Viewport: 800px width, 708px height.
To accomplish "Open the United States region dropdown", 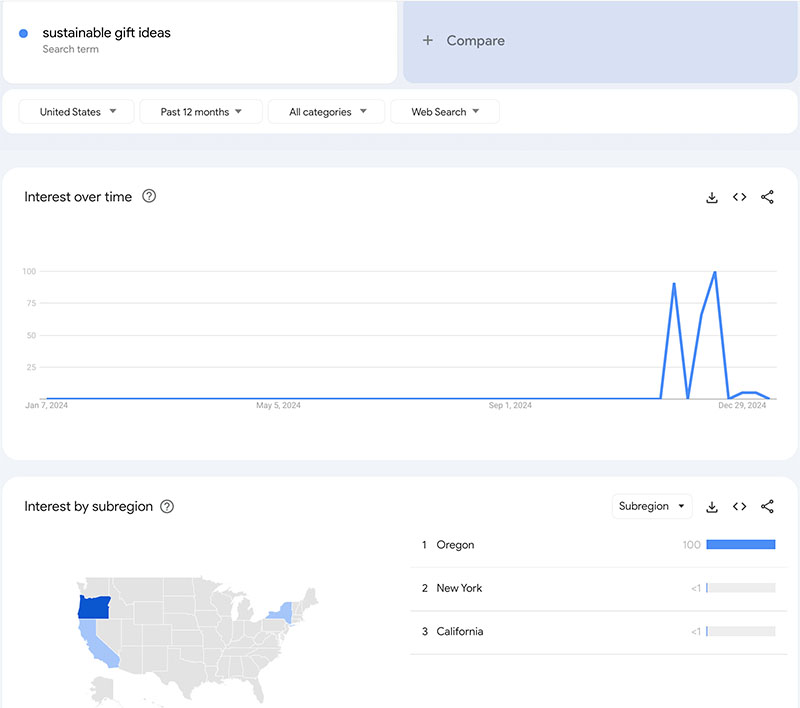I will 76,111.
